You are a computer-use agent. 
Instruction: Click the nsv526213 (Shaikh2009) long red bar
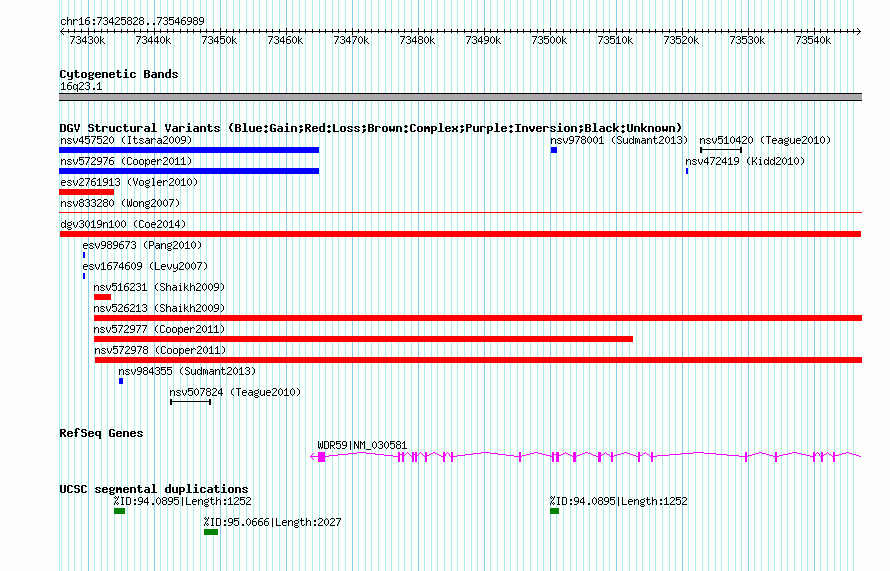[478, 318]
